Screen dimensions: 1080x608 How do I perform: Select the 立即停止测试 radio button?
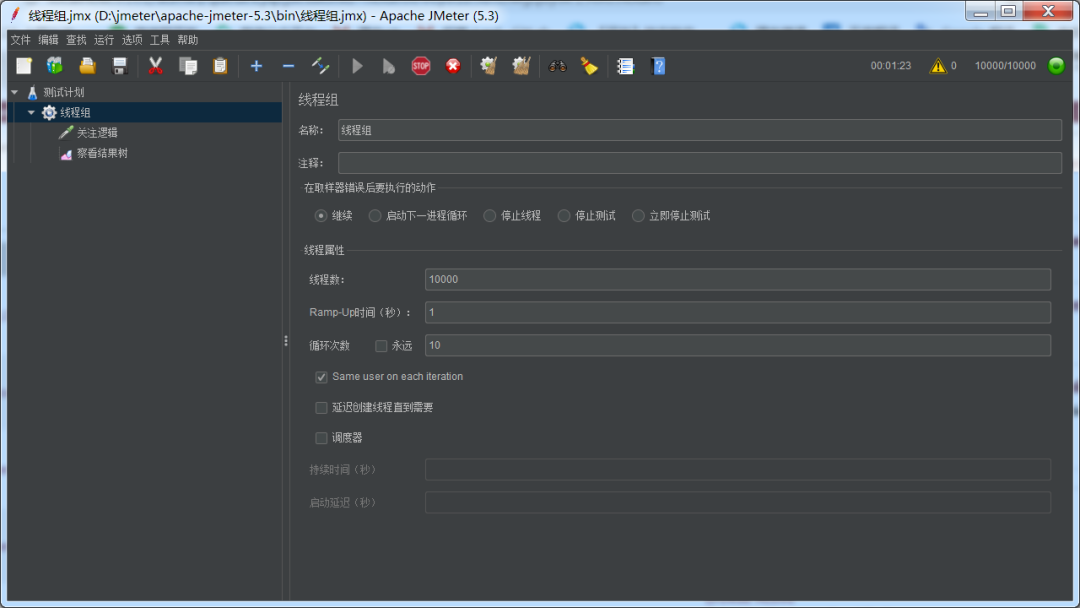(638, 216)
